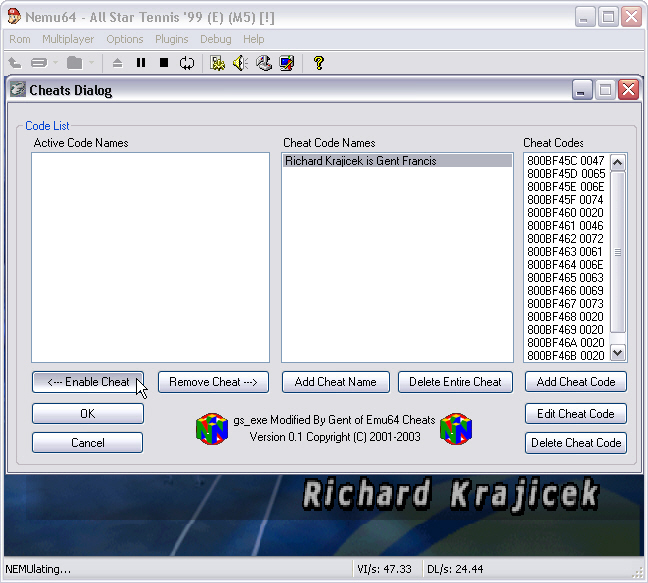The height and width of the screenshot is (583, 648).
Task: Click the cheat codes scrollbar up arrow
Action: tap(617, 162)
